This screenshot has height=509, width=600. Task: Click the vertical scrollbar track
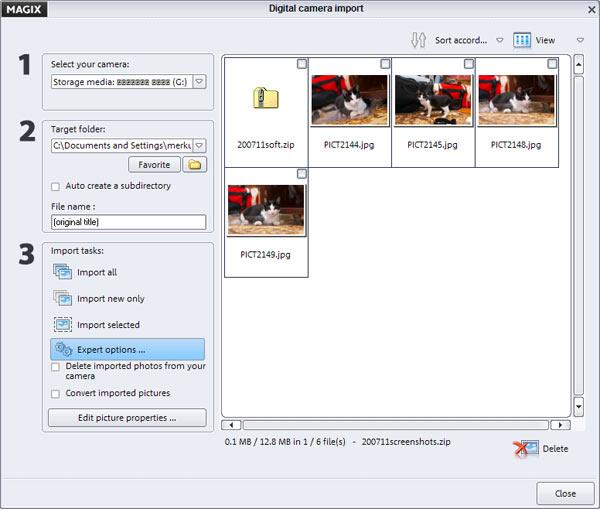point(579,235)
